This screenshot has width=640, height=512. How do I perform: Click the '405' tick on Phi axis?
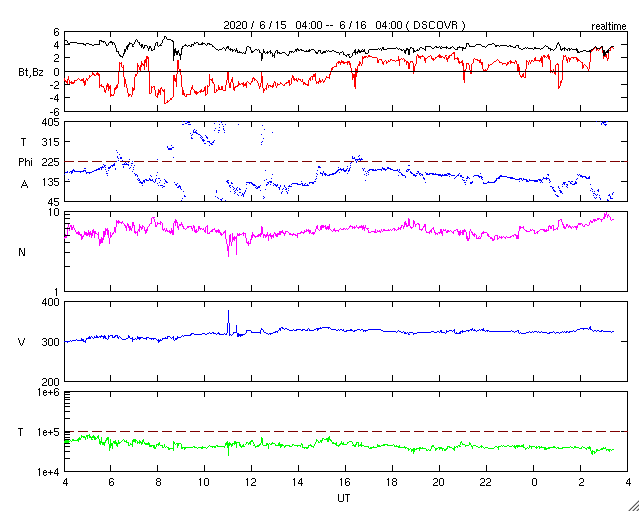(x=52, y=122)
